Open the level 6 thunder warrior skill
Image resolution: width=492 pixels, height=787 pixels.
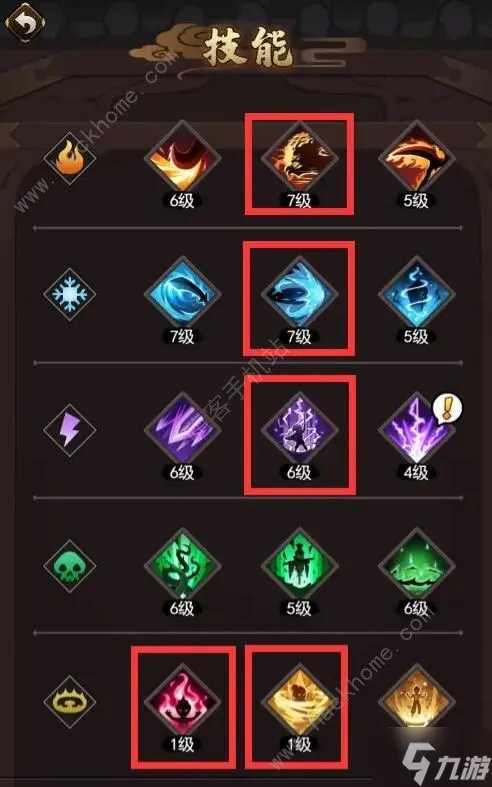coord(299,430)
